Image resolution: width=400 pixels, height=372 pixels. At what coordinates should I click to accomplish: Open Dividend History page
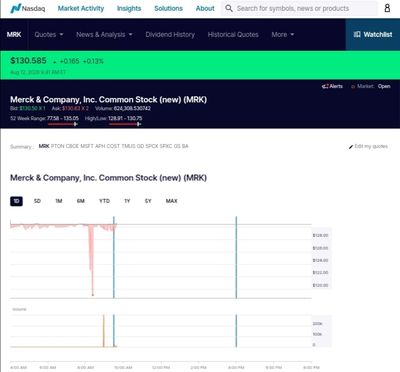(x=170, y=34)
